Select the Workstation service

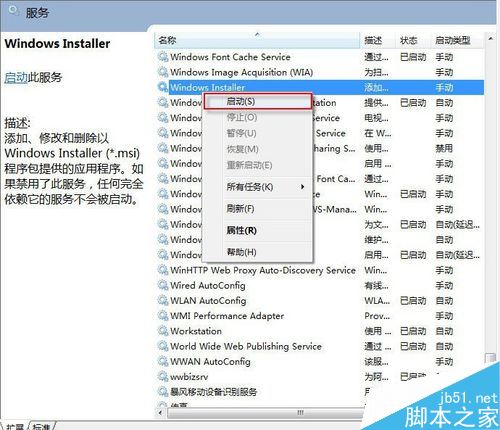click(320, 331)
